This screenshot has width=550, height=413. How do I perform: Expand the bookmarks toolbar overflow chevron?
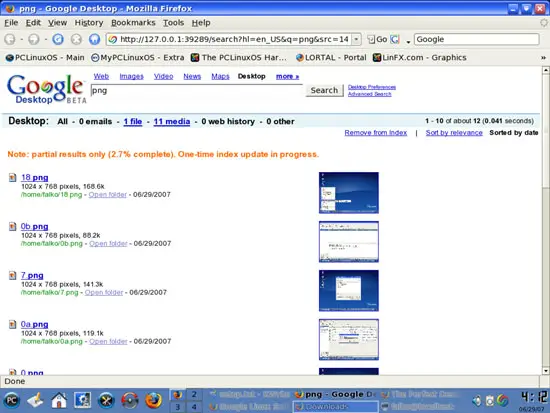tap(543, 58)
